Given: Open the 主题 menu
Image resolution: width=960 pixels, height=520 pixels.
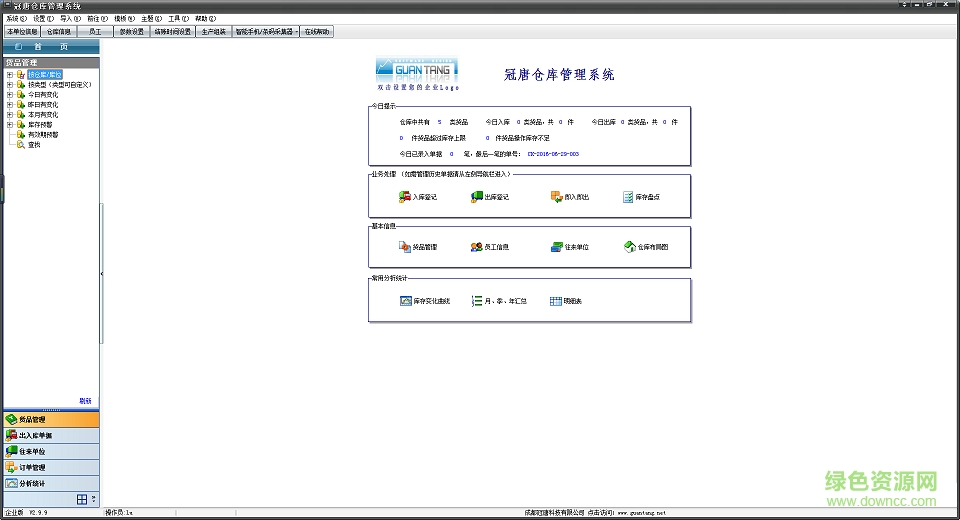Looking at the screenshot, I should pyautogui.click(x=151, y=18).
